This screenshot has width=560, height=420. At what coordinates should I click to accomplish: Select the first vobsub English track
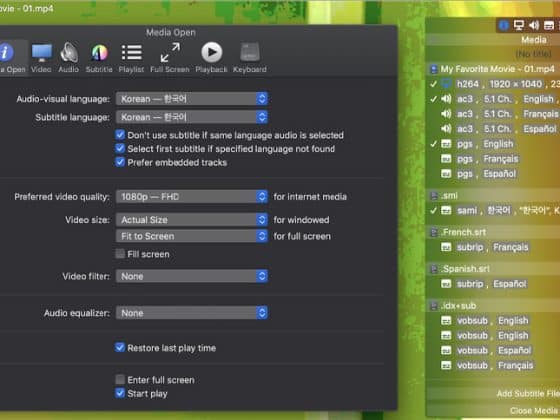point(494,321)
